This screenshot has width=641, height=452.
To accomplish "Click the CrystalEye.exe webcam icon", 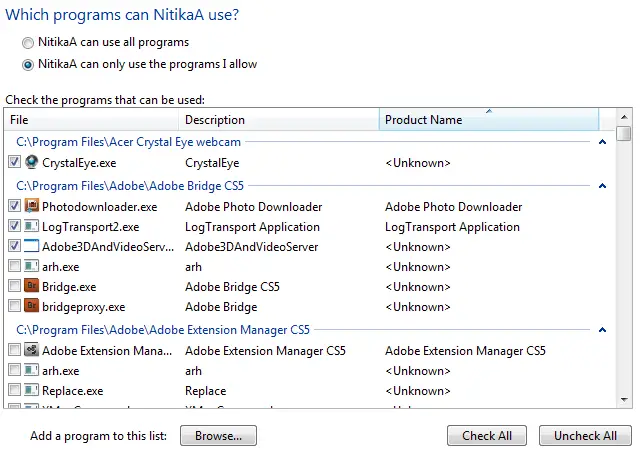I will pyautogui.click(x=32, y=162).
